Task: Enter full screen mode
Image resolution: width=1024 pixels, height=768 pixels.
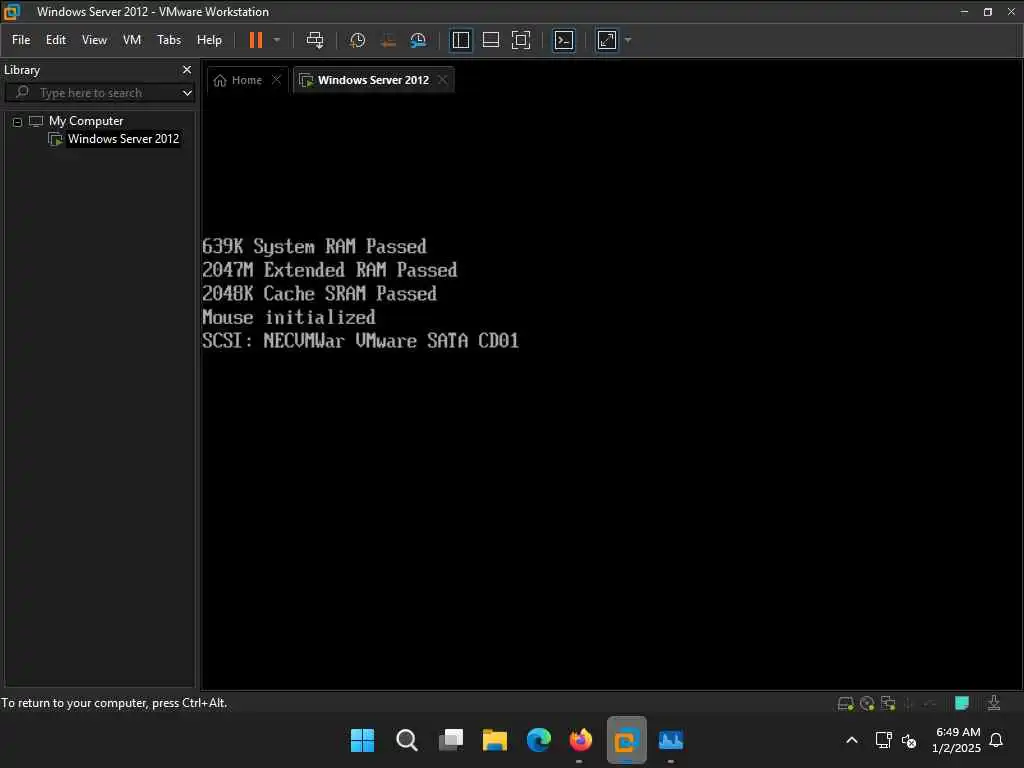Action: point(520,40)
